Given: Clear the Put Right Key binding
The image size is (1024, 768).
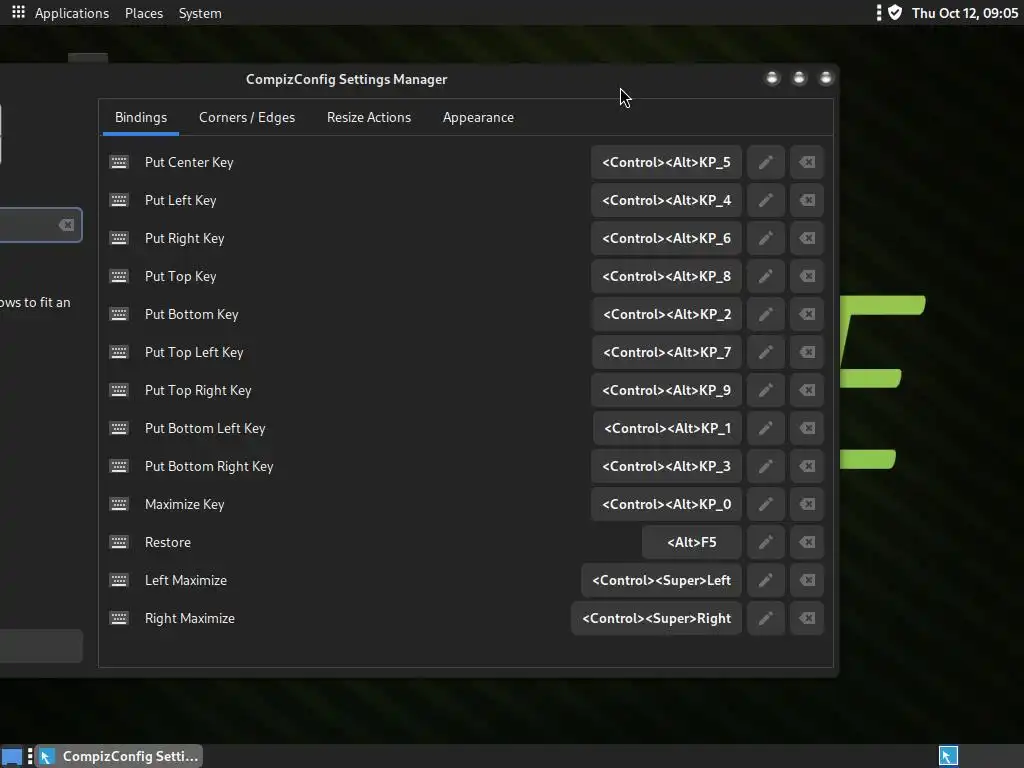Looking at the screenshot, I should [x=807, y=238].
